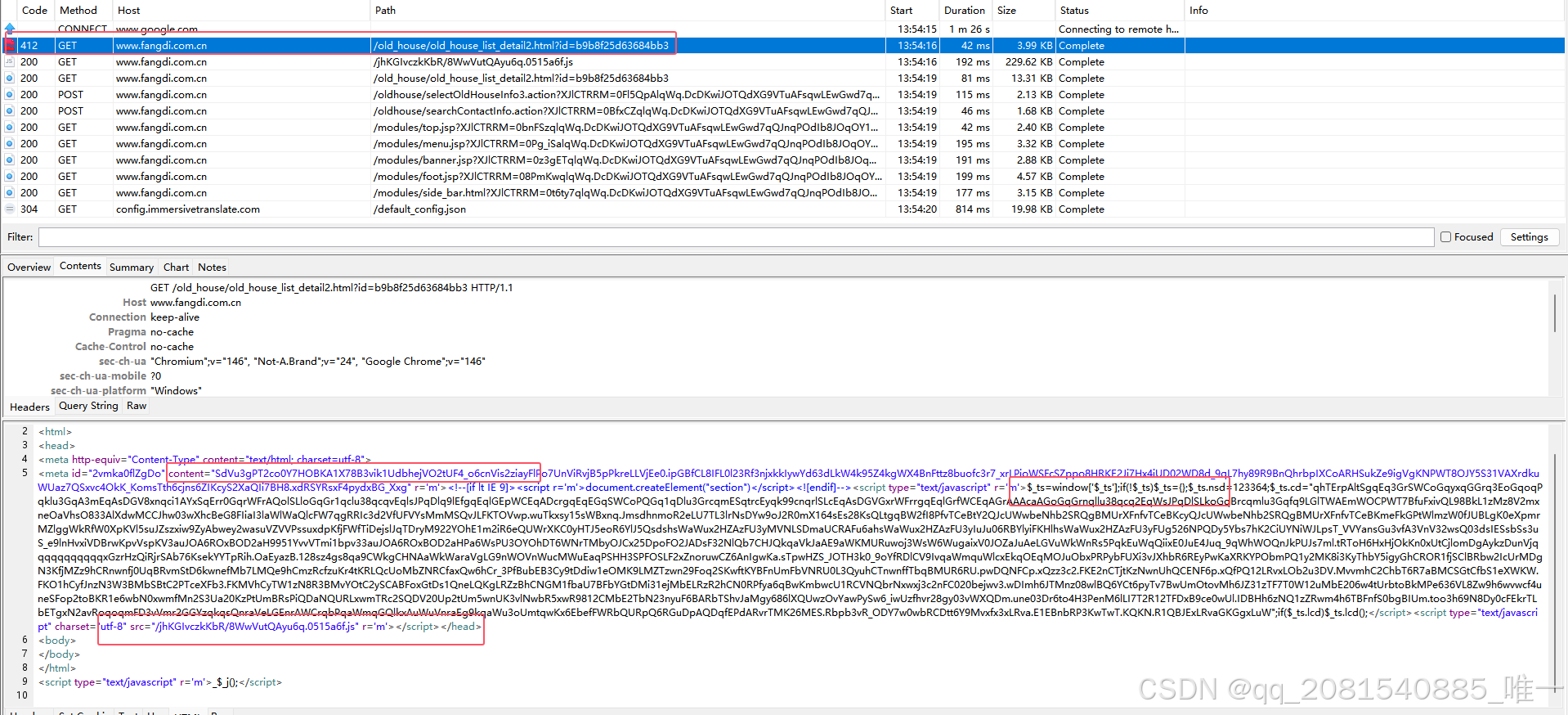This screenshot has width=1568, height=715.
Task: Click the 229.62 KB size cell
Action: point(1028,62)
